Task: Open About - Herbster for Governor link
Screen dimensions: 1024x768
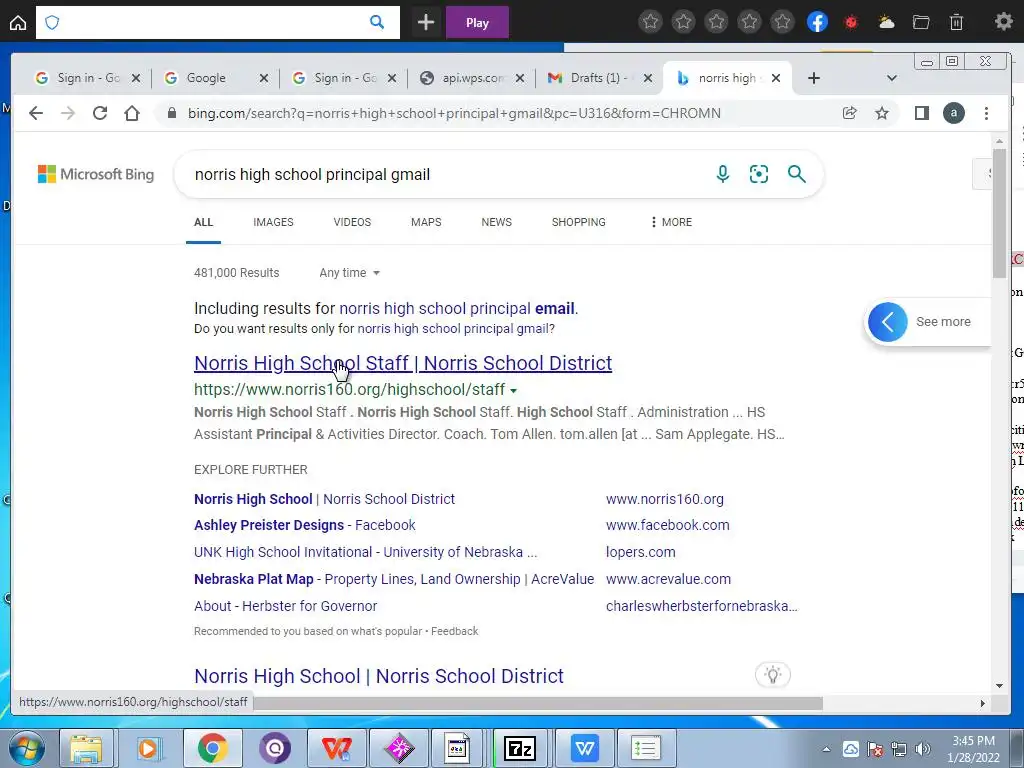Action: click(285, 606)
